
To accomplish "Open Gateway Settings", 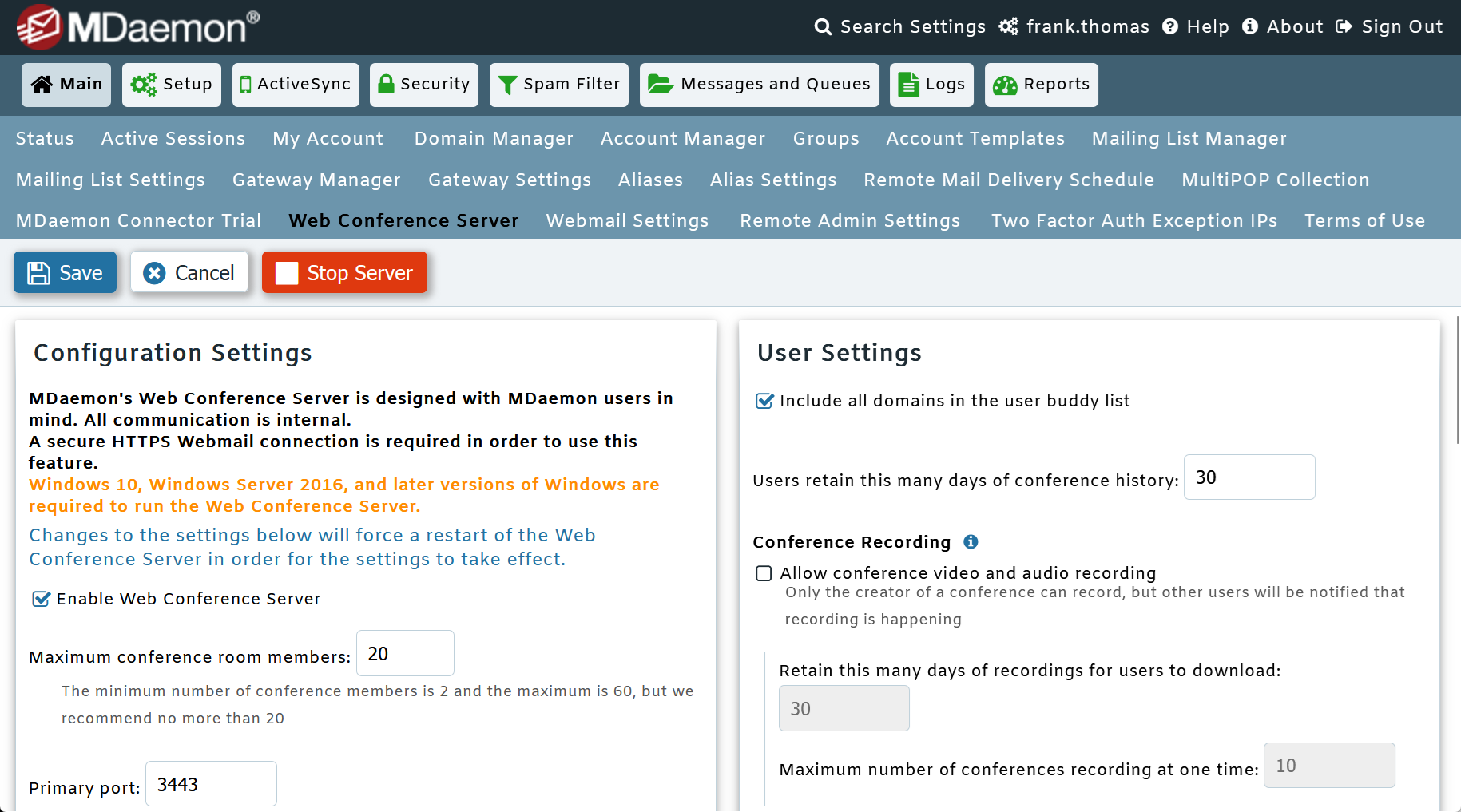I will click(x=510, y=180).
